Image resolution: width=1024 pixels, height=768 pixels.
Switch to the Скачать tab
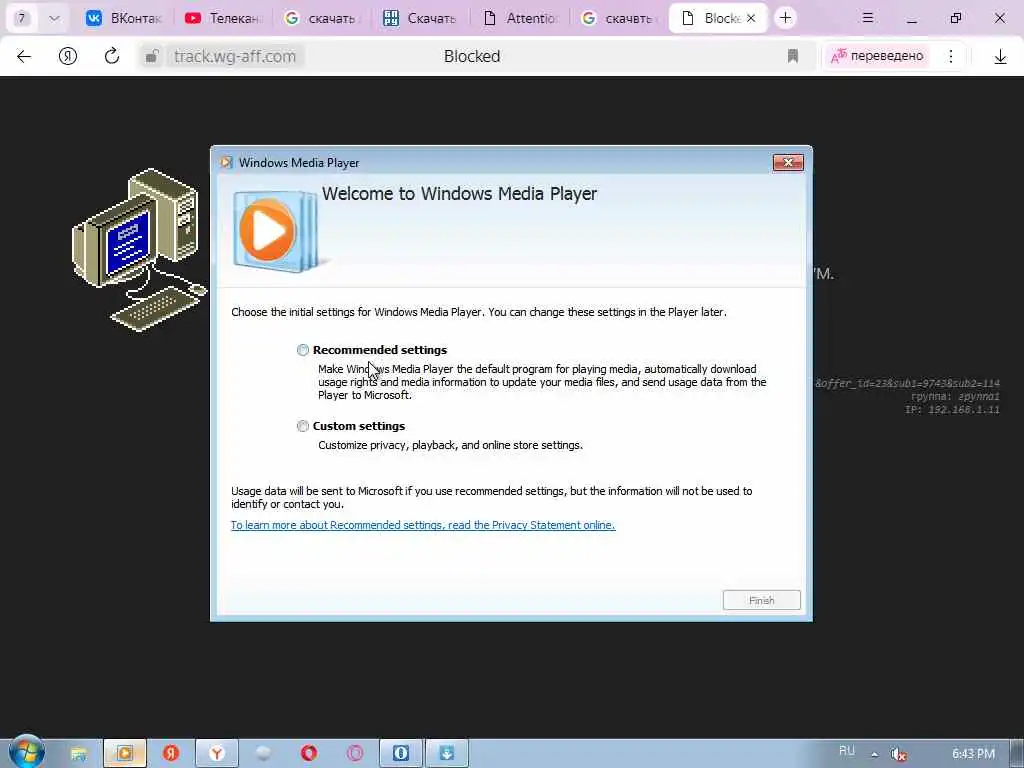[x=420, y=18]
